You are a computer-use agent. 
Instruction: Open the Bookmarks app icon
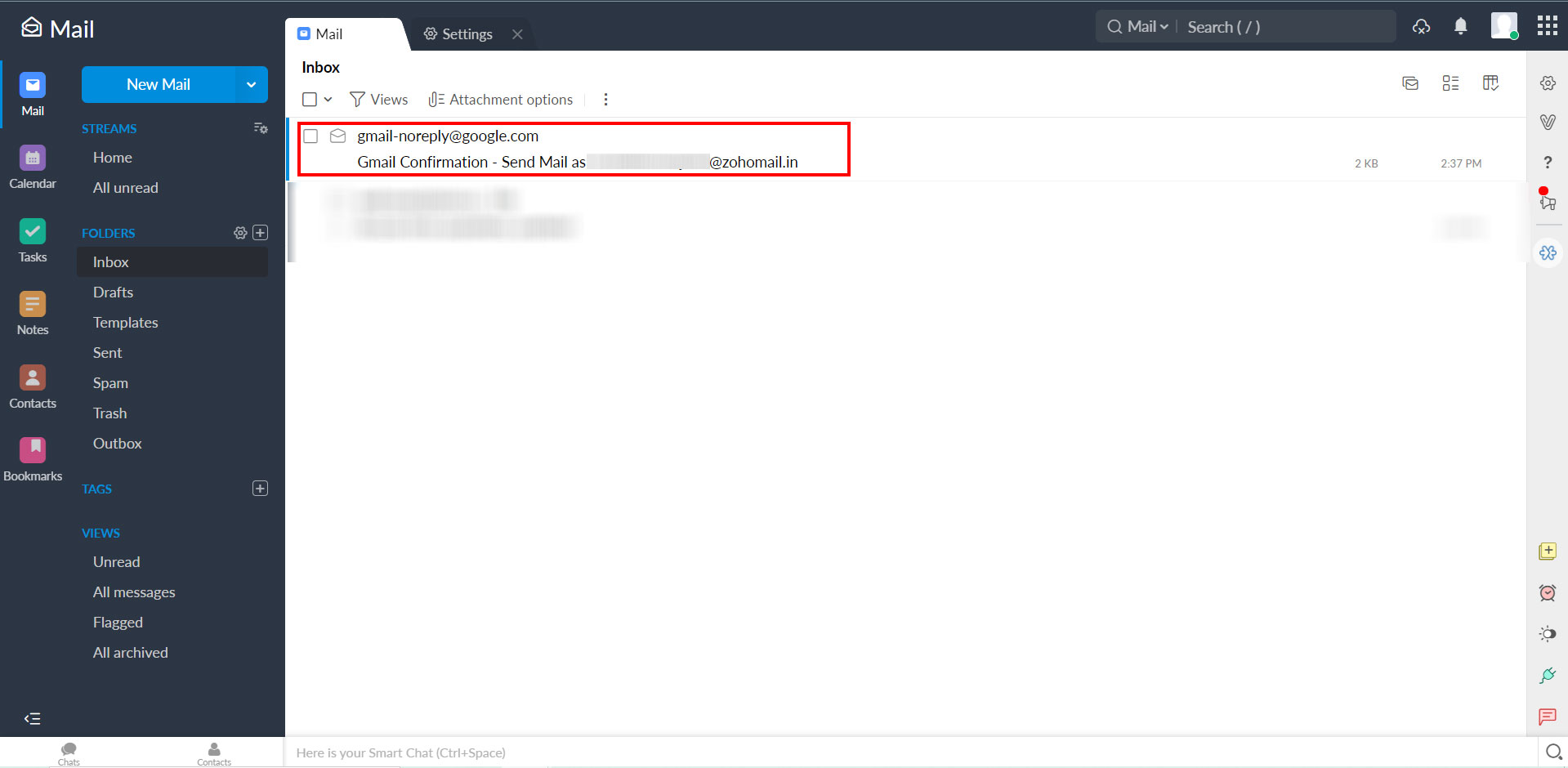coord(32,458)
